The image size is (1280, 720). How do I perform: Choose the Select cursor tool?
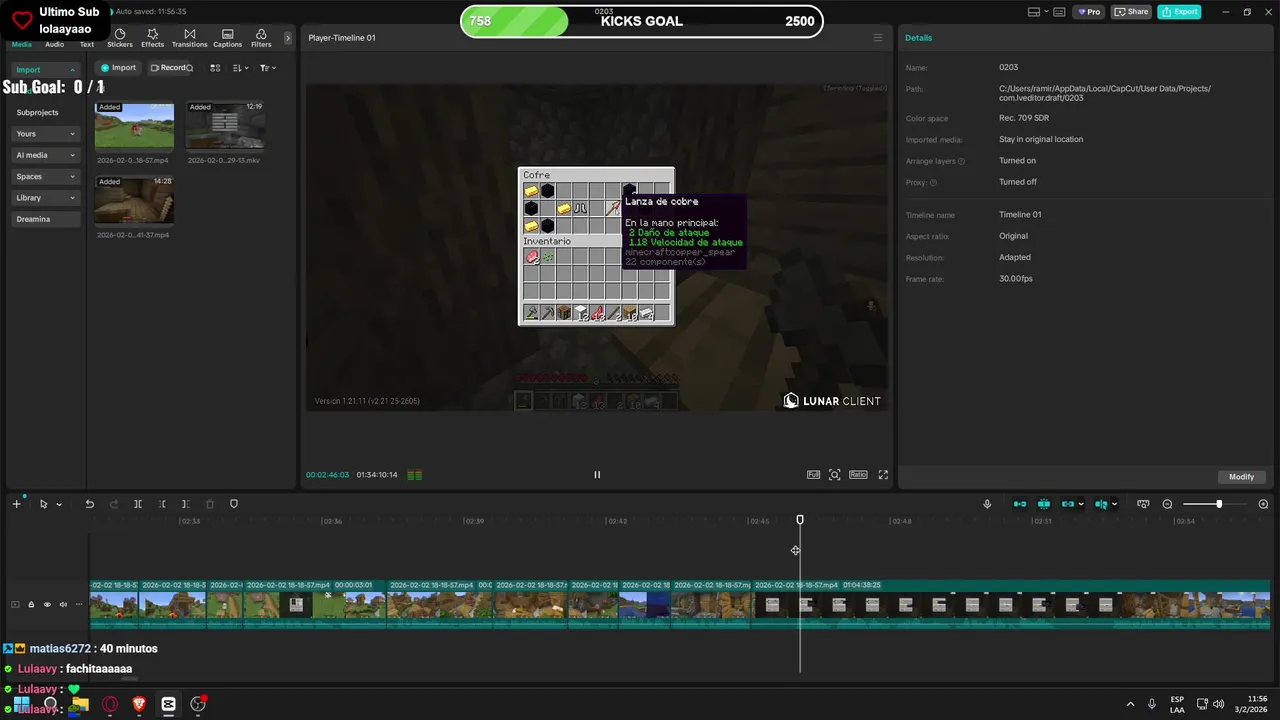43,504
